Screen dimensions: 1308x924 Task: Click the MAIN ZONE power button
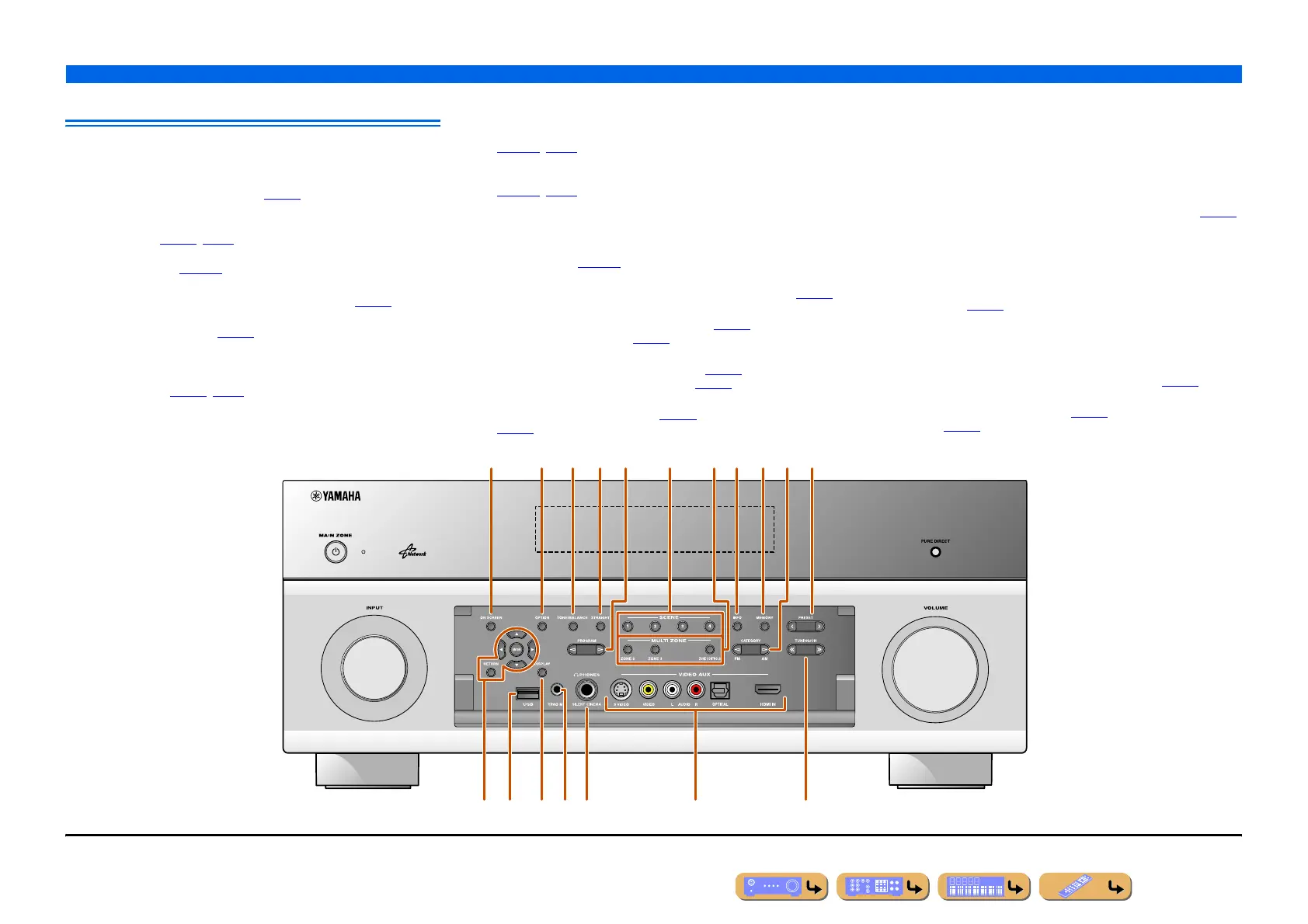click(336, 552)
